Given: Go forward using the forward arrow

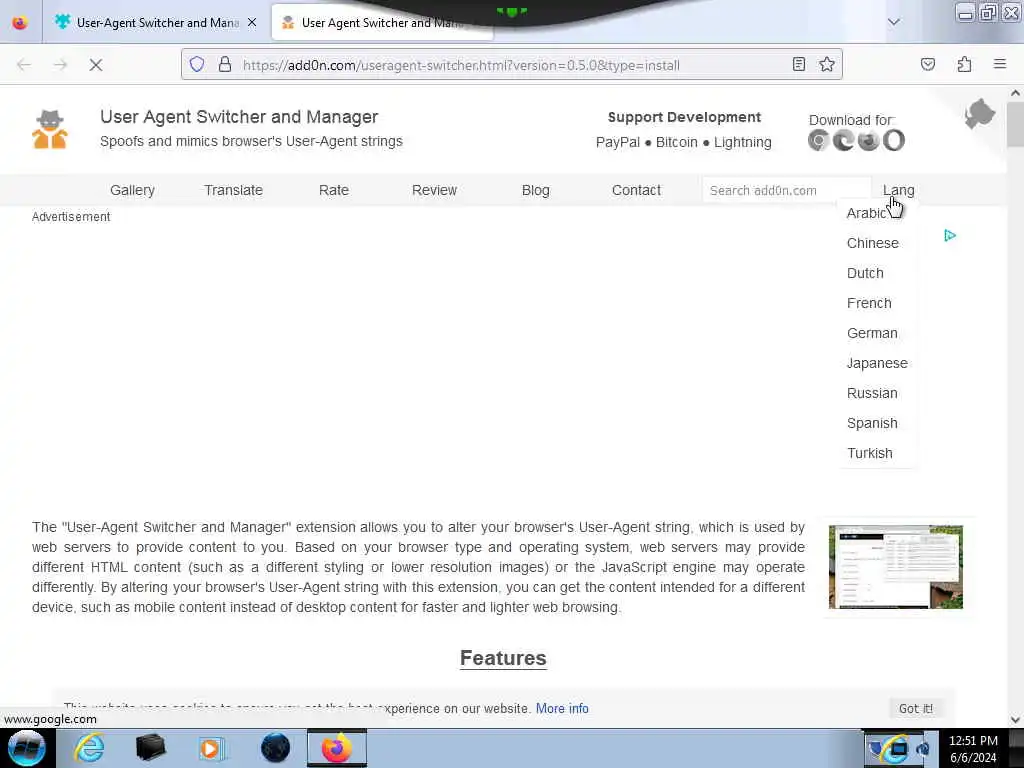Looking at the screenshot, I should pos(60,65).
